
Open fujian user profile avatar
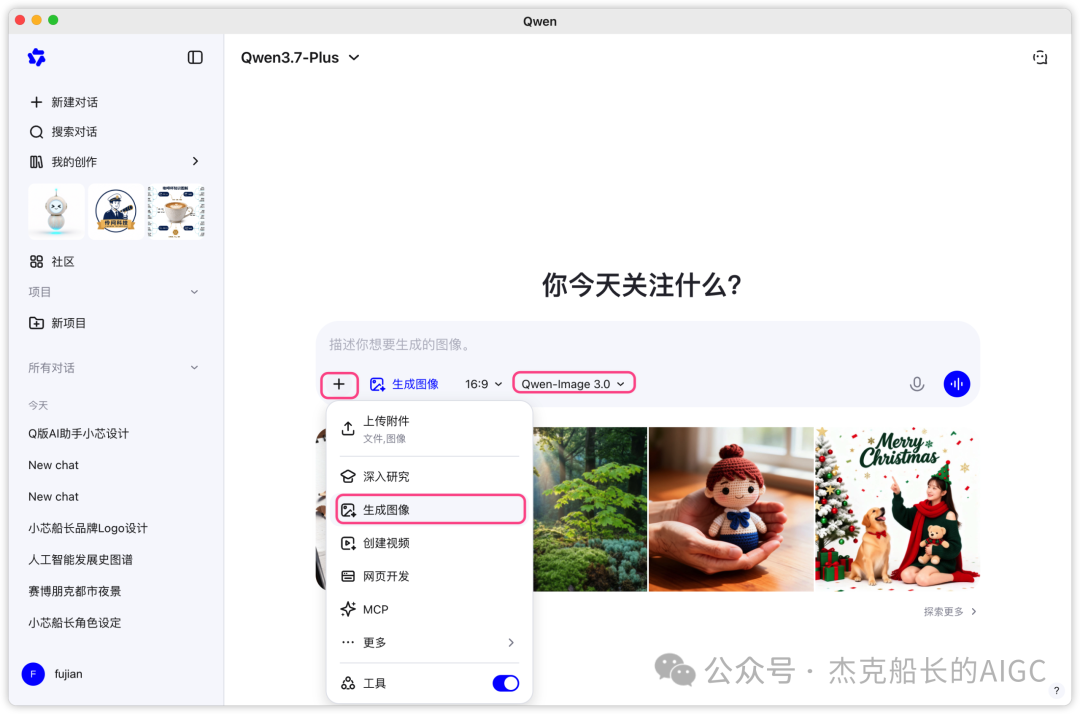click(x=33, y=674)
